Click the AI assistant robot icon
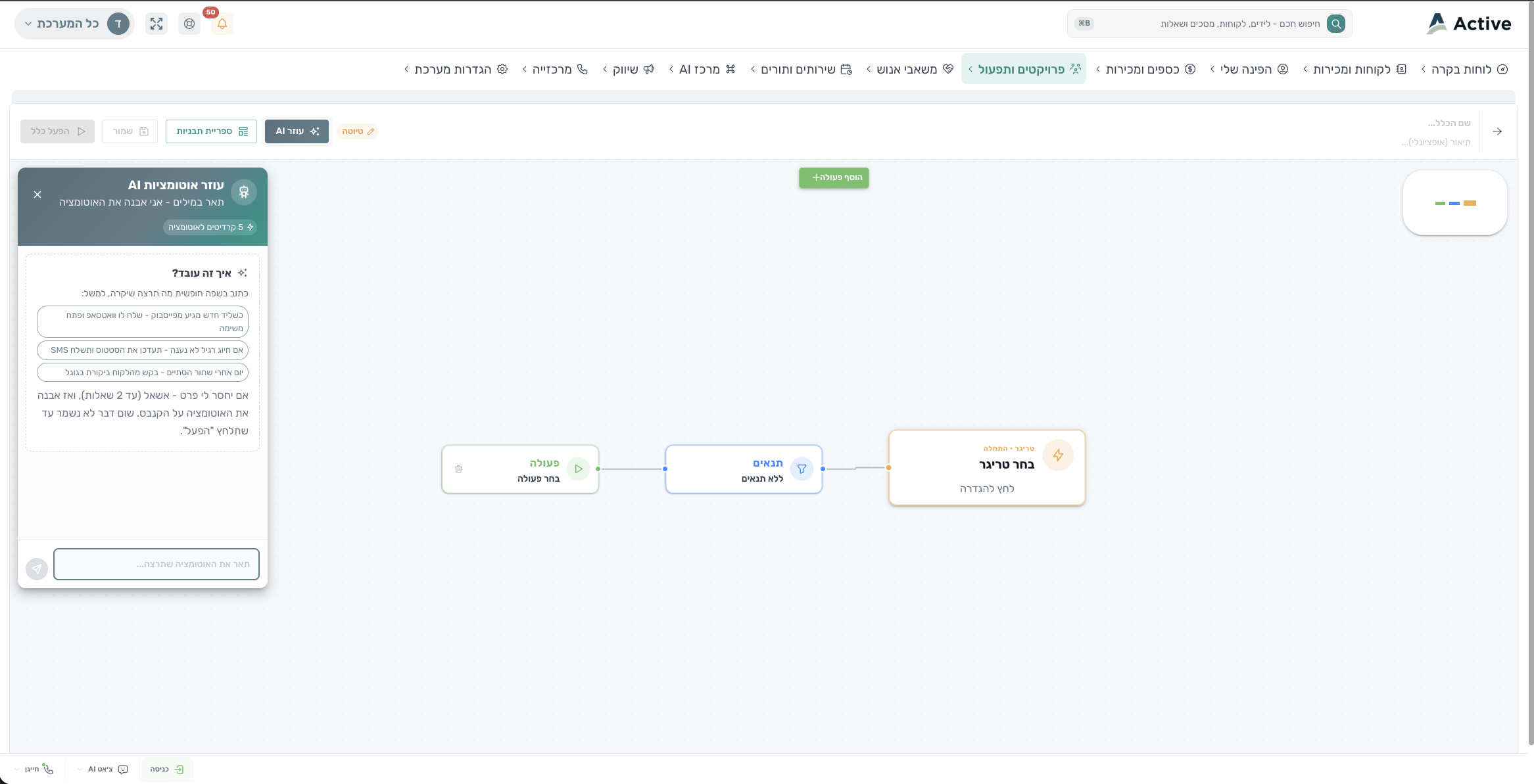The image size is (1534, 784). pyautogui.click(x=244, y=193)
